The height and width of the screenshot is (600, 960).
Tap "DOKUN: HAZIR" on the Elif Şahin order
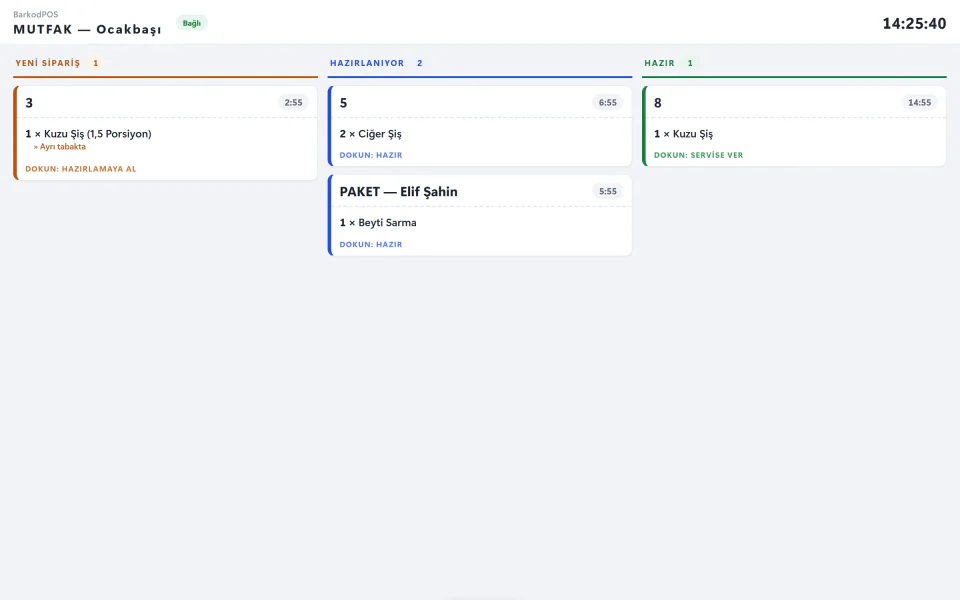[x=371, y=244]
